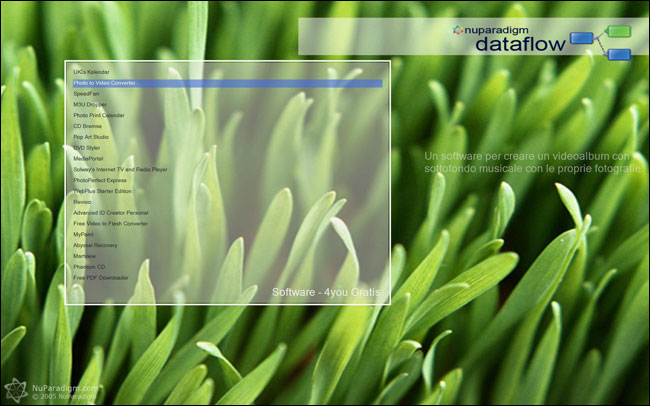The width and height of the screenshot is (650, 406).
Task: Choose SpeedFan from the software list
Action: point(86,94)
